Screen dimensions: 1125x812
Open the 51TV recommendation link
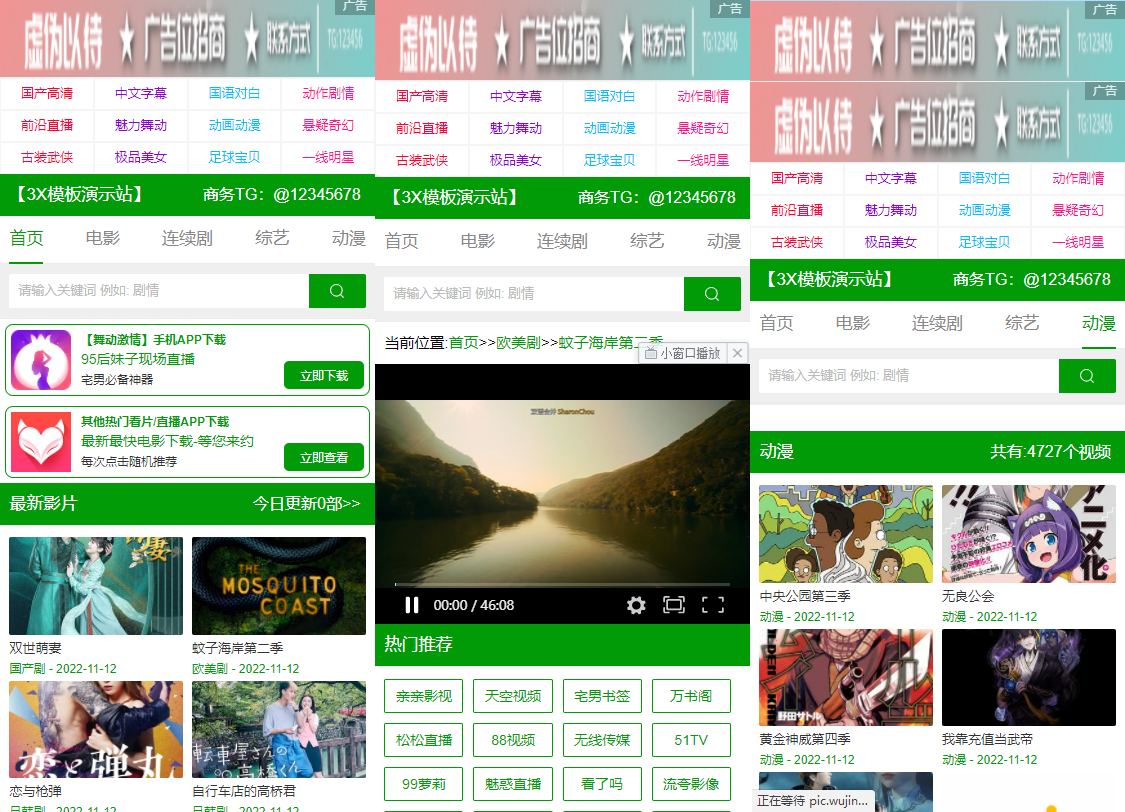691,740
